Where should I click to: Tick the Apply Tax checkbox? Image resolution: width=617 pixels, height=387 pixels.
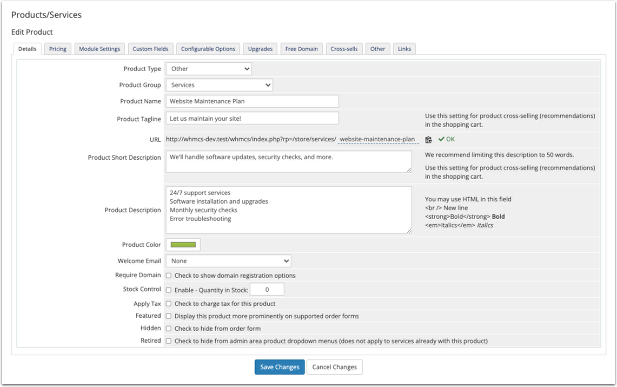click(x=168, y=304)
